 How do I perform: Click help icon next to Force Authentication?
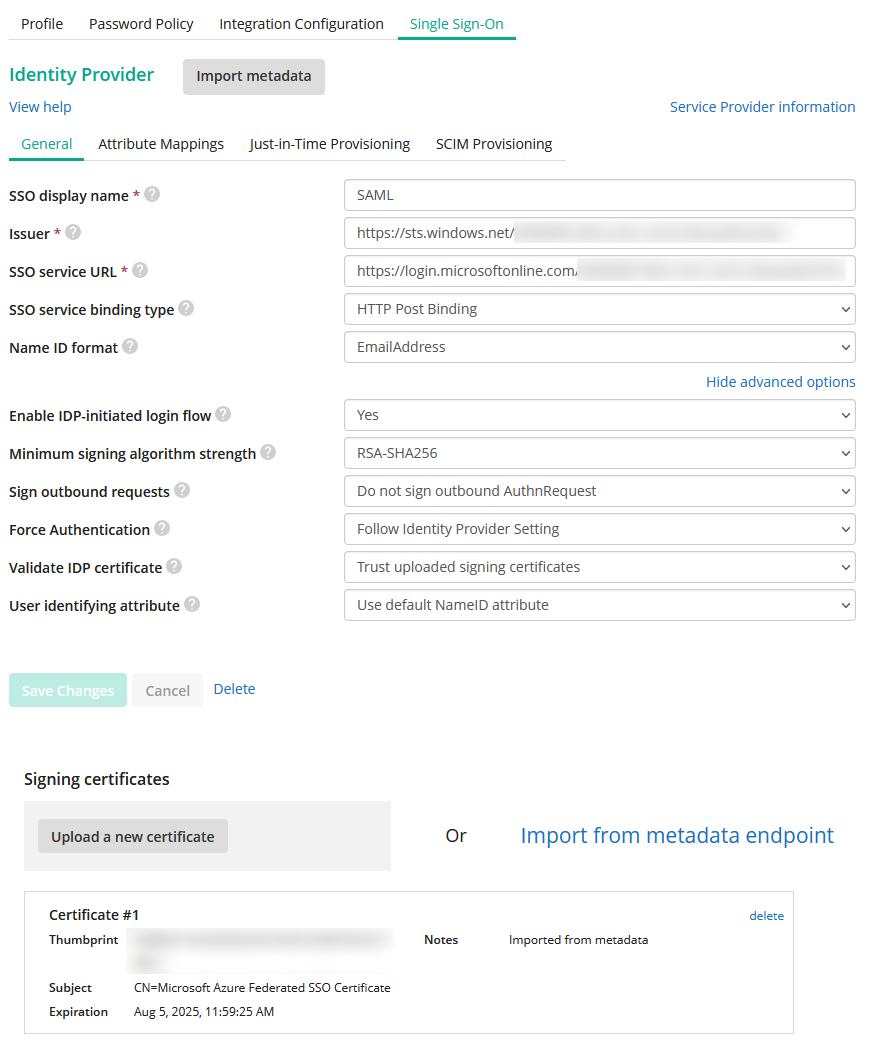[162, 529]
